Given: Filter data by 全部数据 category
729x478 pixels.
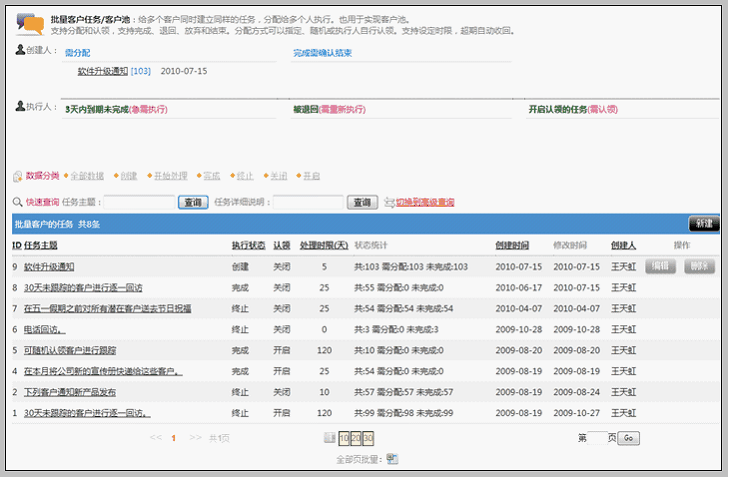Looking at the screenshot, I should point(86,176).
